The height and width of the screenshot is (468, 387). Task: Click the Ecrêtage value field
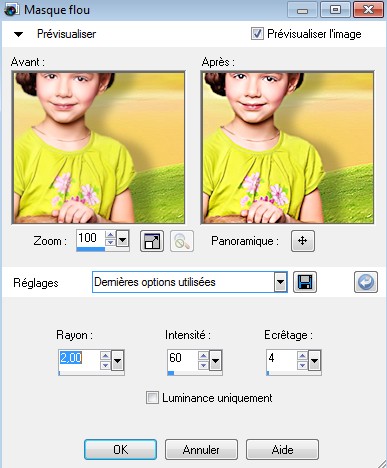[x=282, y=360]
